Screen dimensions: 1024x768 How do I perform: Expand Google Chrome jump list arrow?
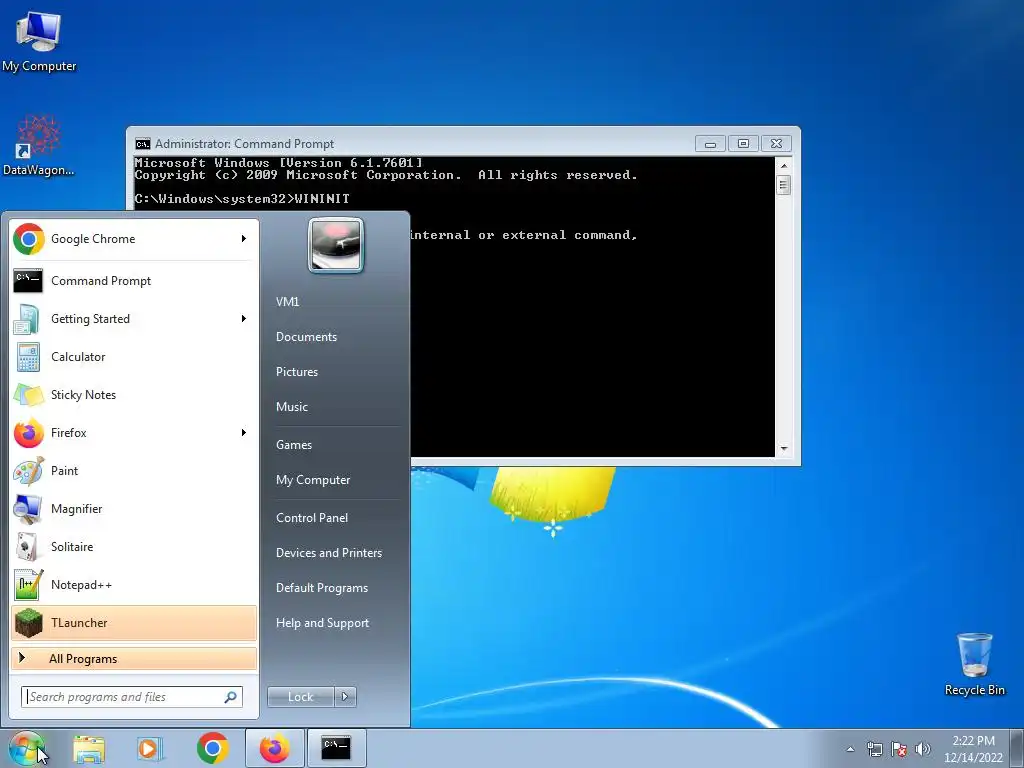[x=244, y=239]
